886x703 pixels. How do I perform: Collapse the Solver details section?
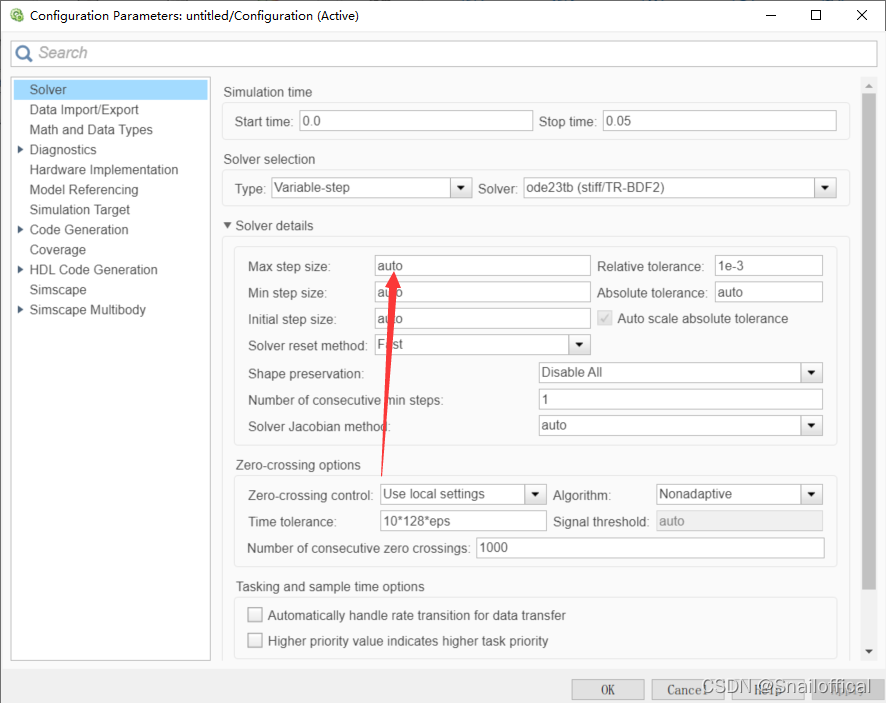click(227, 225)
